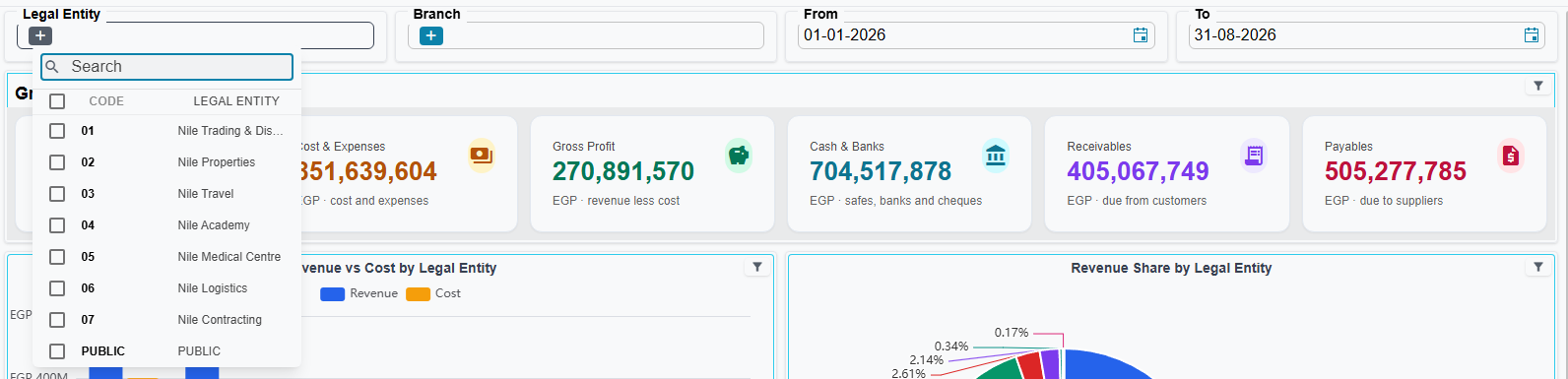Select the Nile Trading & Dis… entry
This screenshot has width=1568, height=379.
coord(230,131)
